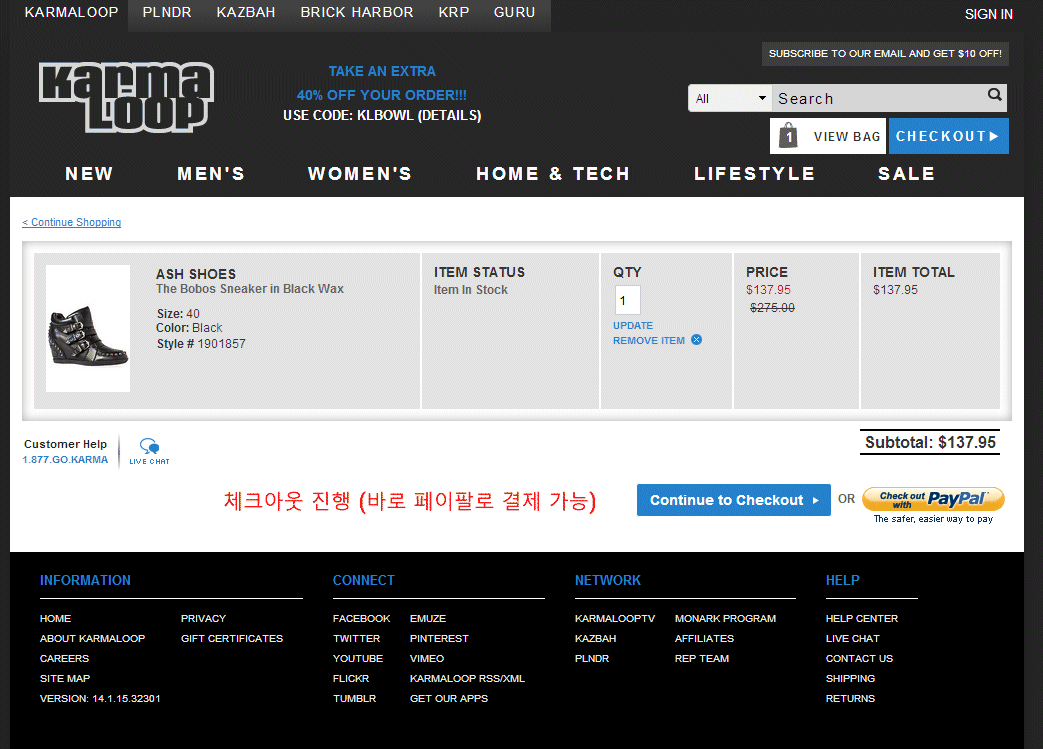Screen dimensions: 1043x749
Task: Pay with the PayPal checkout button
Action: point(932,500)
